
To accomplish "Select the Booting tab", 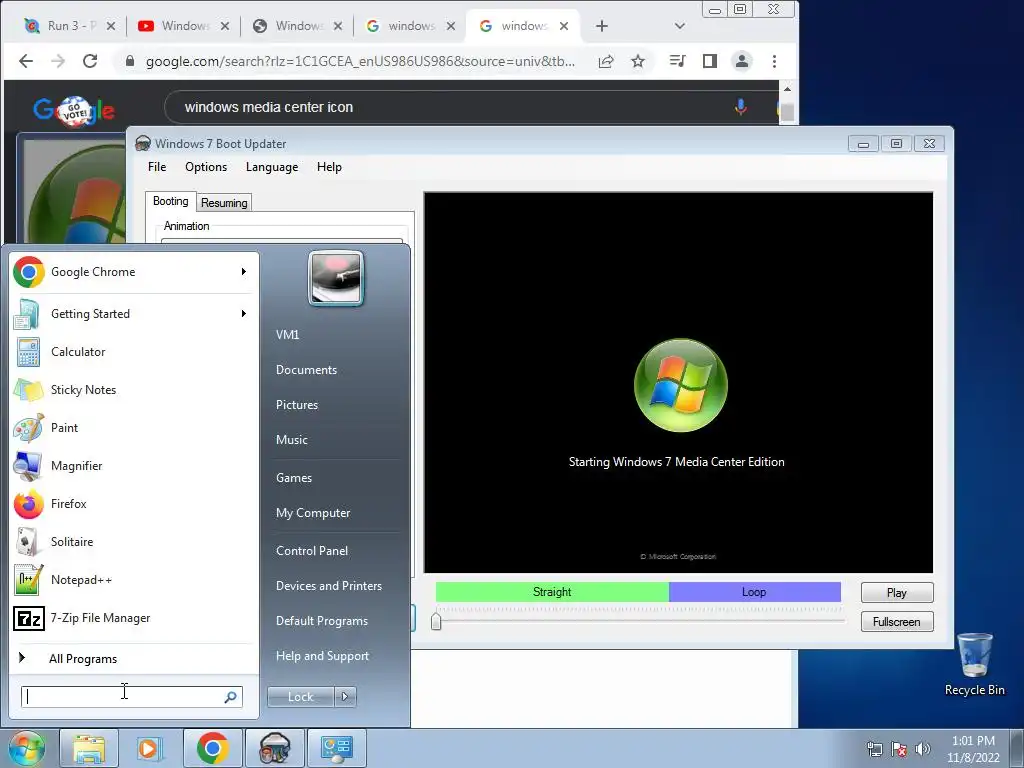I will tap(170, 201).
